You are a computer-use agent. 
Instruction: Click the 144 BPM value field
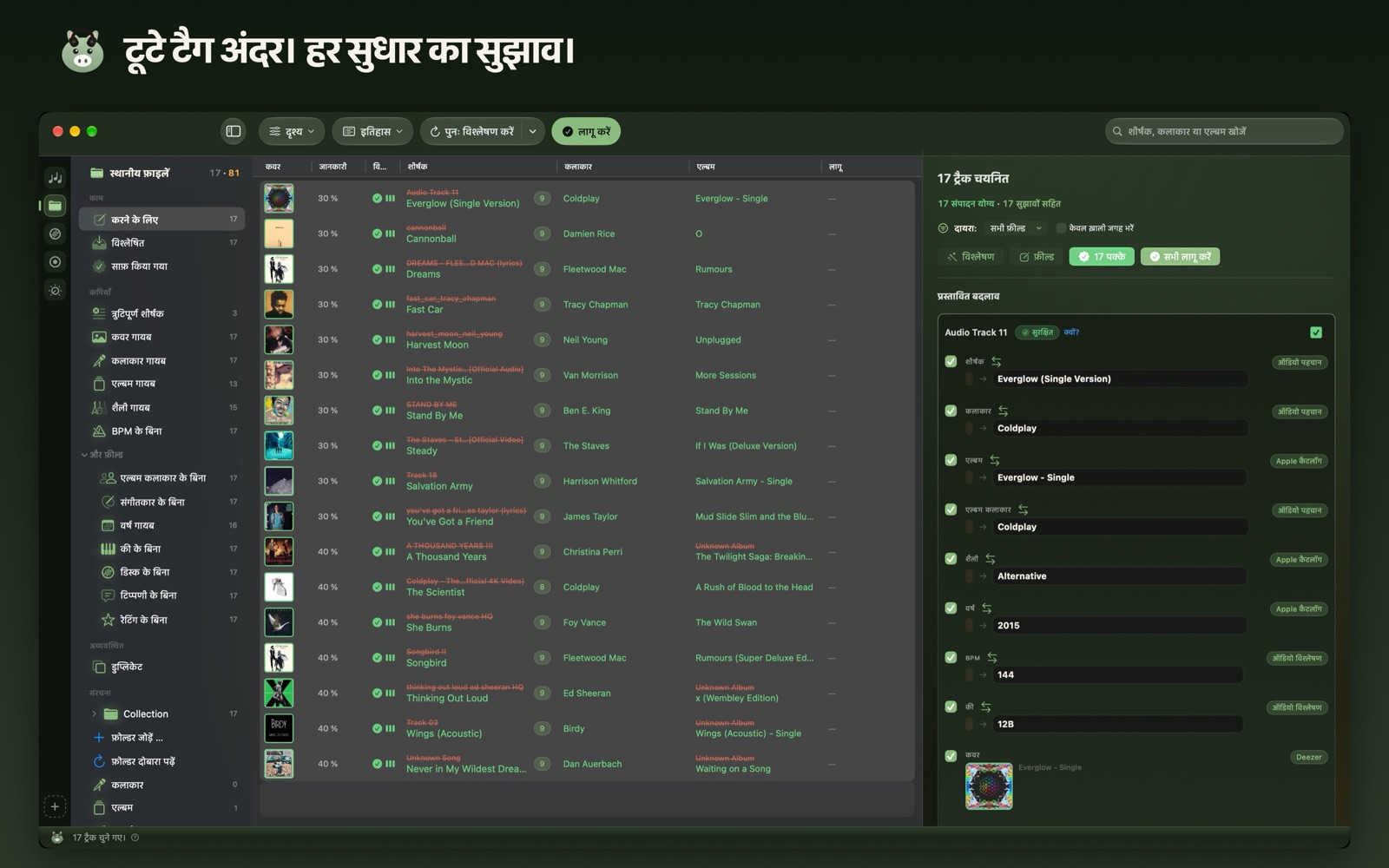point(1117,674)
